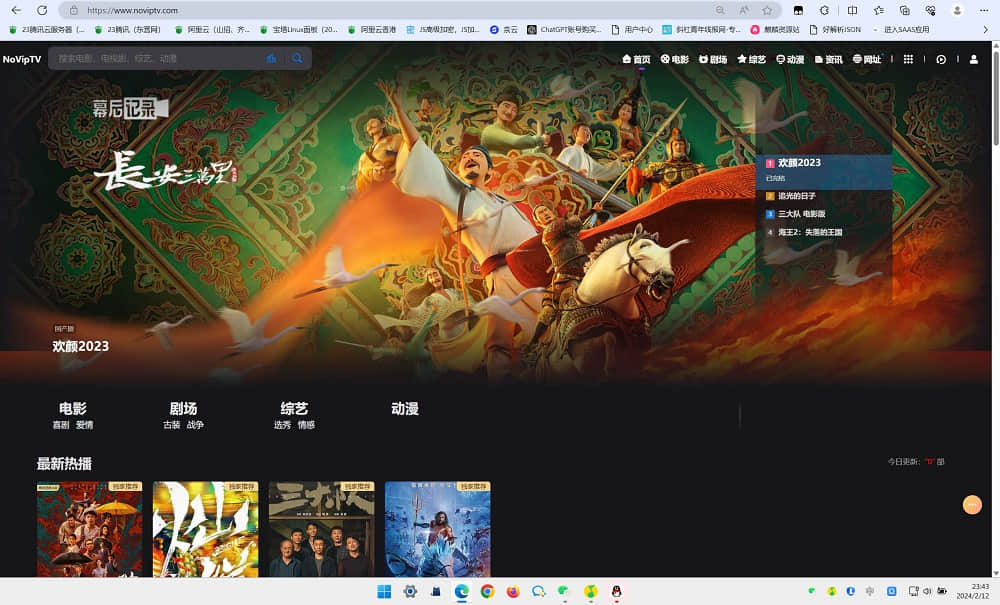The image size is (1000, 605).
Task: Go back using the browser back arrow
Action: [x=17, y=10]
